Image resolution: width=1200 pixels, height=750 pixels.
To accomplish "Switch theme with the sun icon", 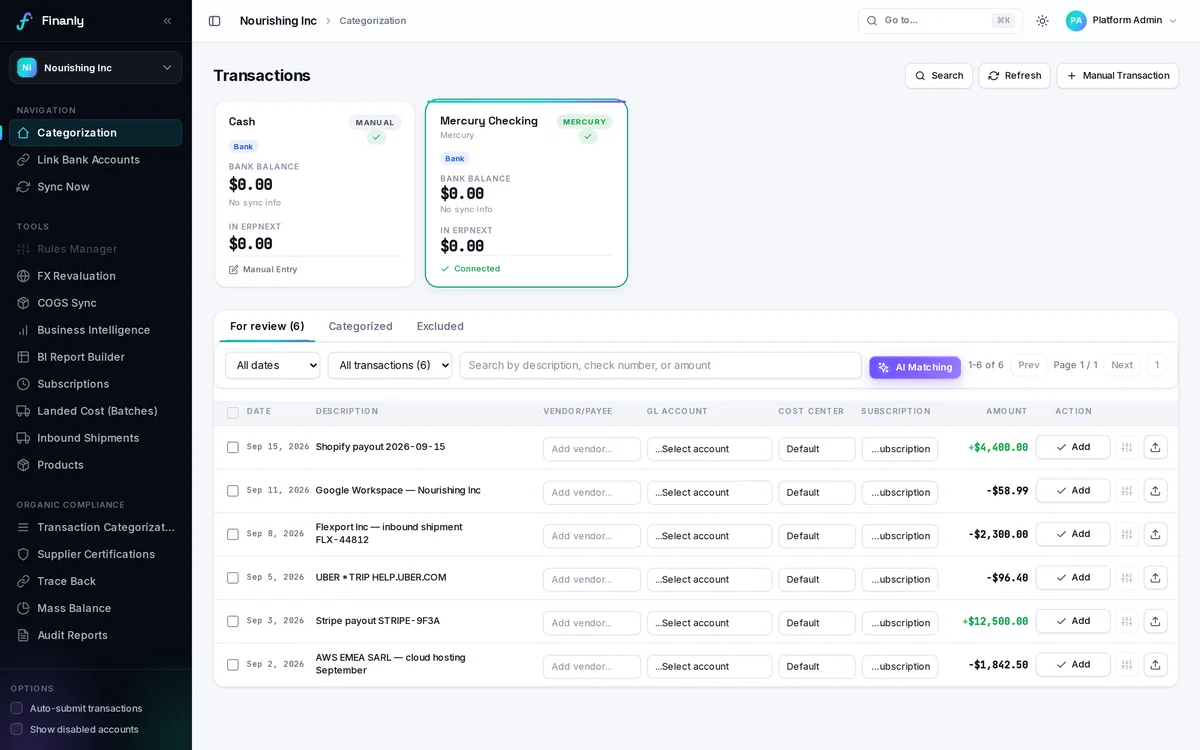I will click(x=1042, y=21).
